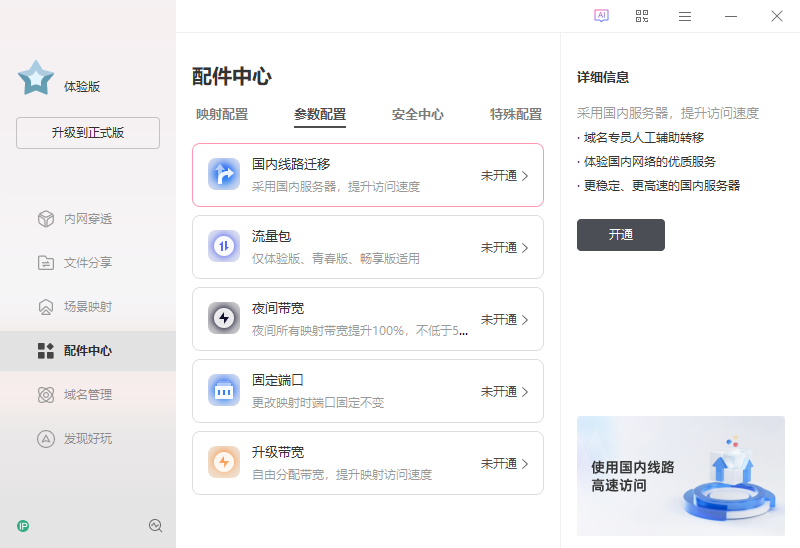Screen dimensions: 800x548
Task: Click the 使用国内线路高速访问 banner
Action: click(x=681, y=476)
